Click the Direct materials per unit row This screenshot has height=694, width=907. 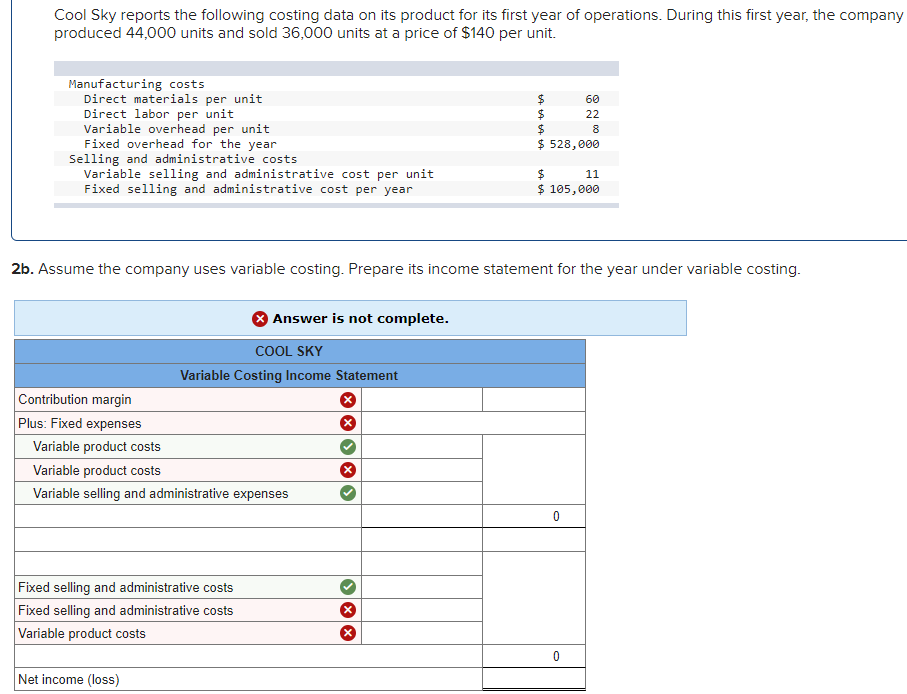pyautogui.click(x=336, y=99)
